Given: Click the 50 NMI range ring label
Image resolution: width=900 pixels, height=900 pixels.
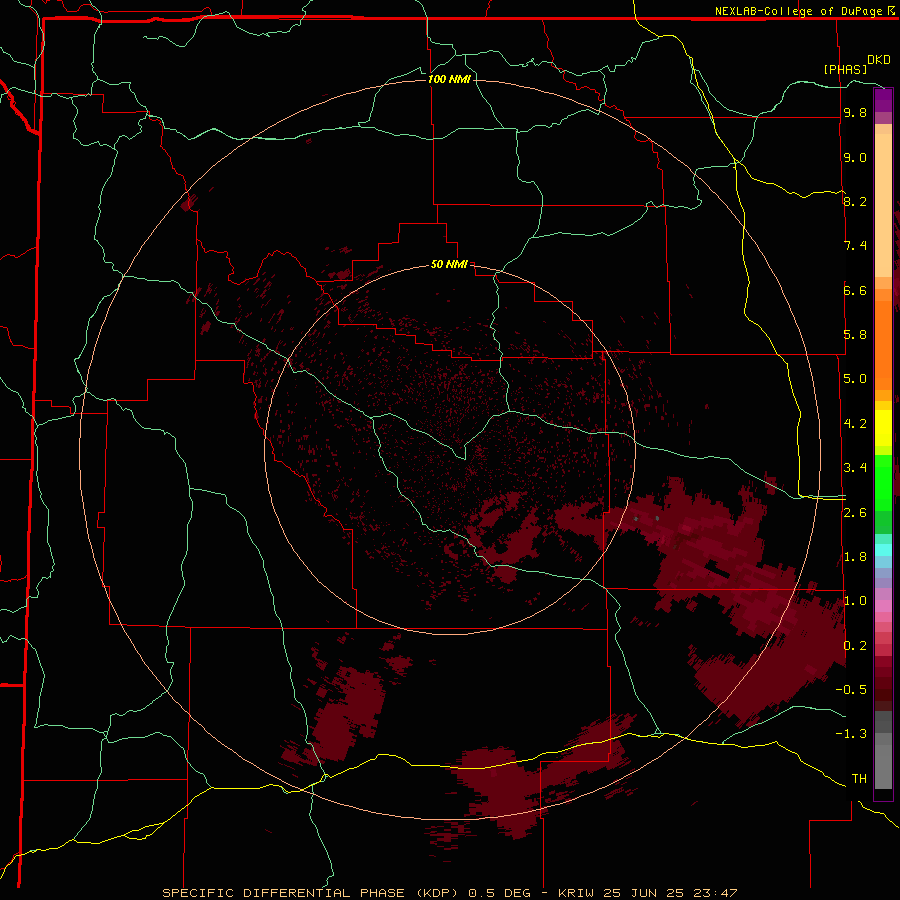Looking at the screenshot, I should click(449, 264).
